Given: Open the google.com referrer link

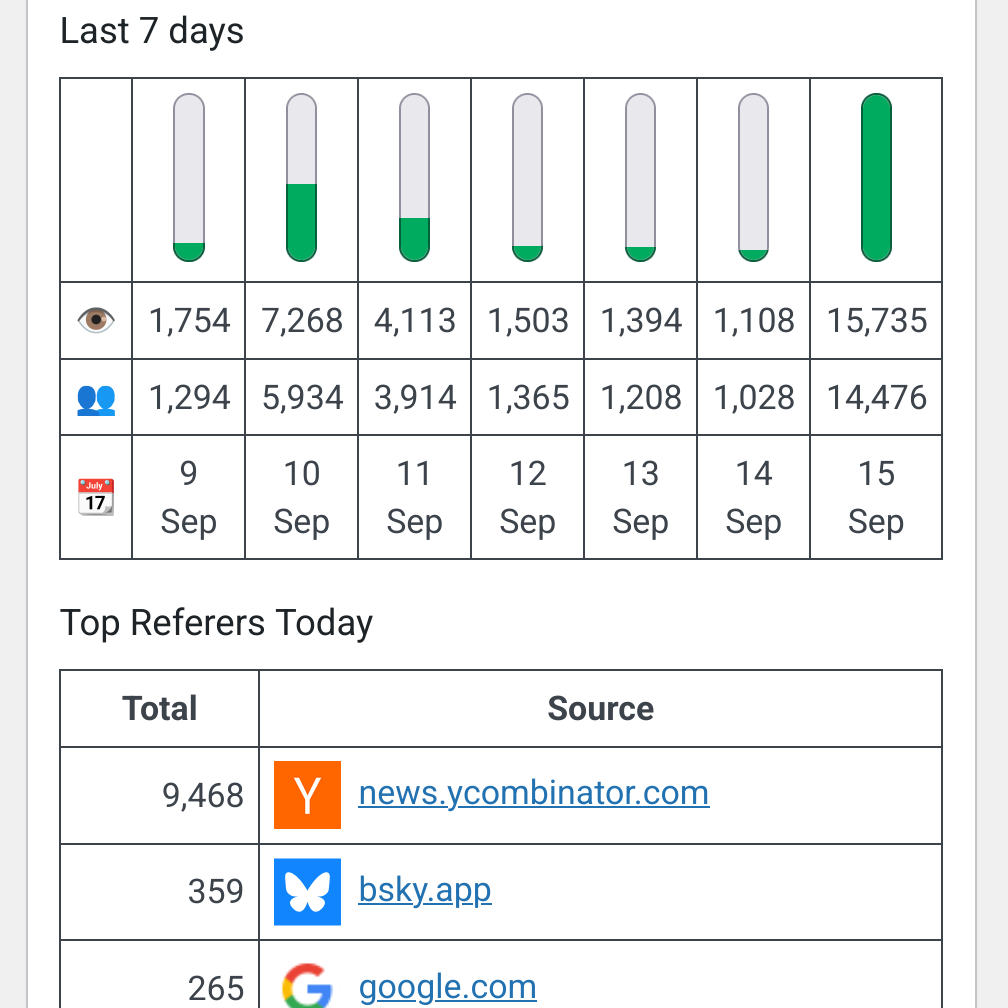Looking at the screenshot, I should (447, 987).
